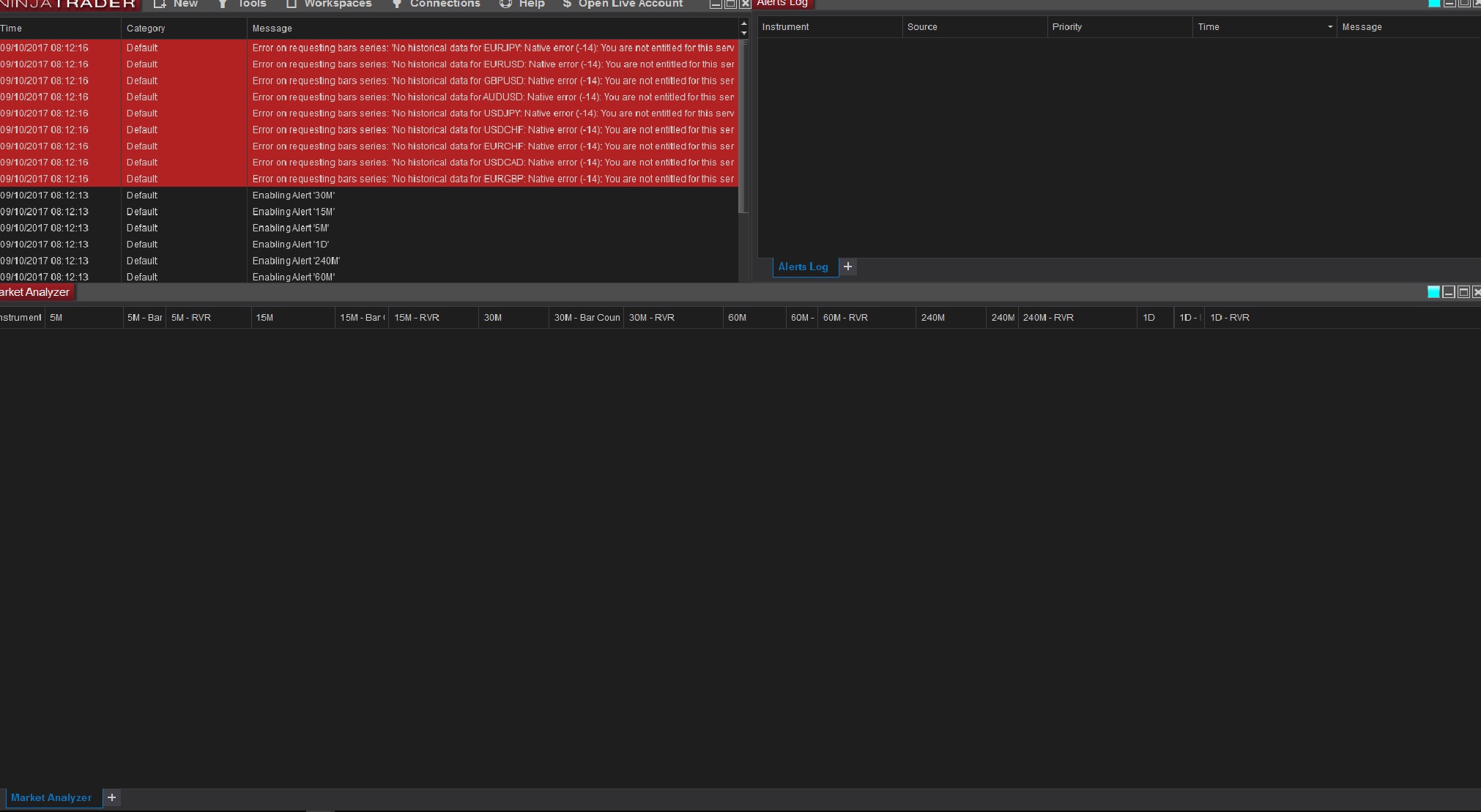Viewport: 1481px width, 812px height.
Task: Select the Market Analyzer bottom tab
Action: tap(51, 797)
